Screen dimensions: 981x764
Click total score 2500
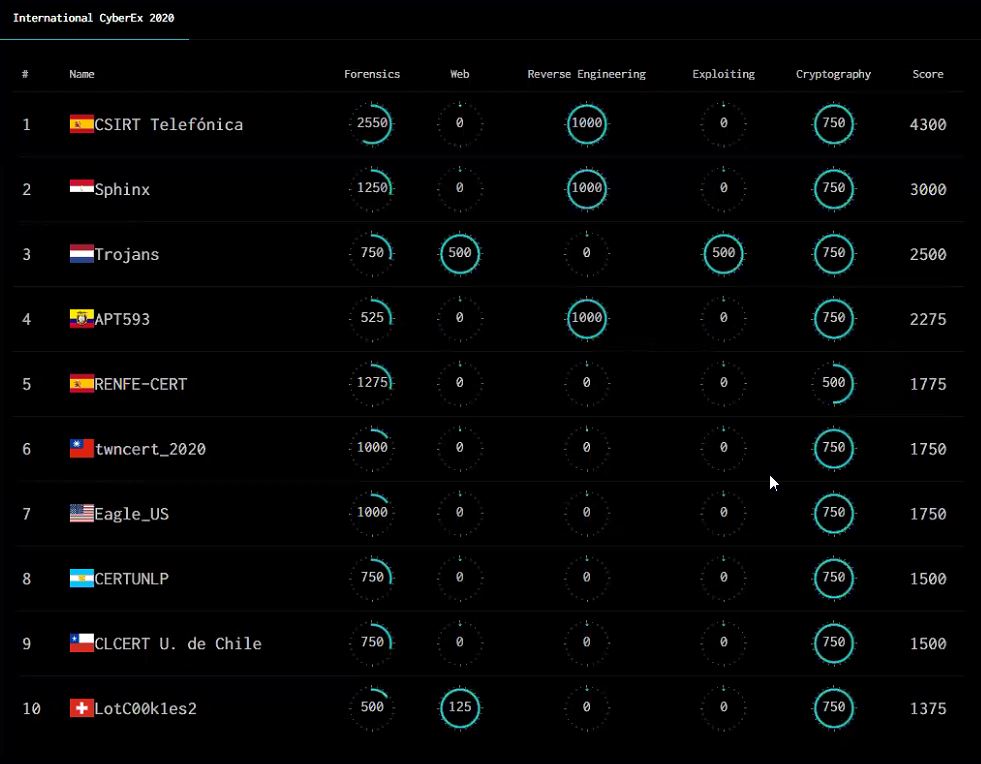928,254
